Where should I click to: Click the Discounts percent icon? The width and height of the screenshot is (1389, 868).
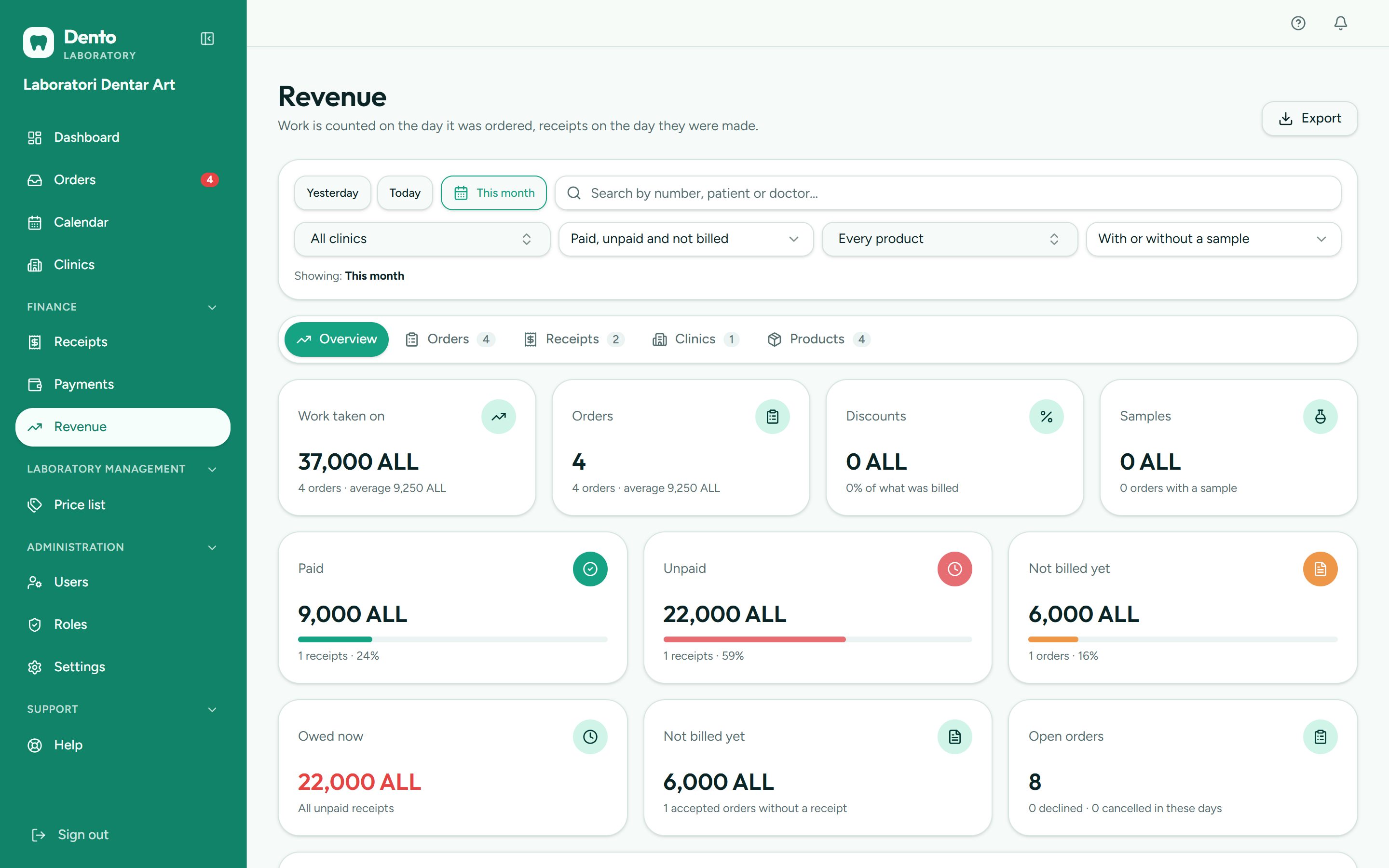[x=1046, y=416]
